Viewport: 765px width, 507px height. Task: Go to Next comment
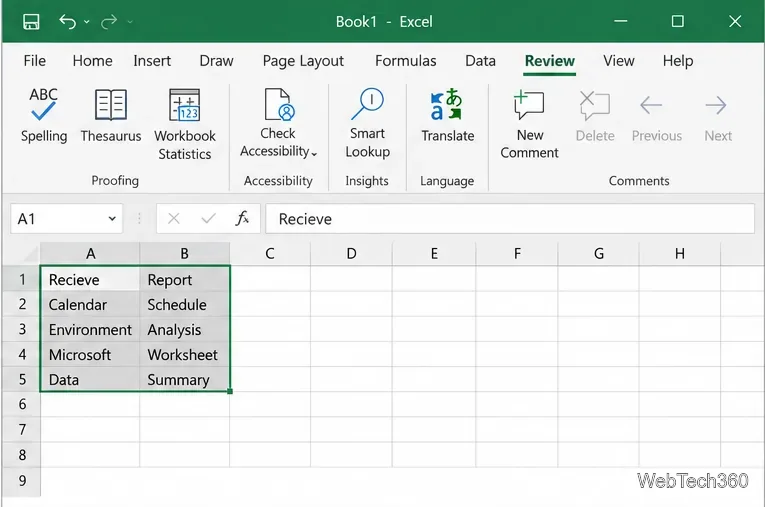(718, 119)
